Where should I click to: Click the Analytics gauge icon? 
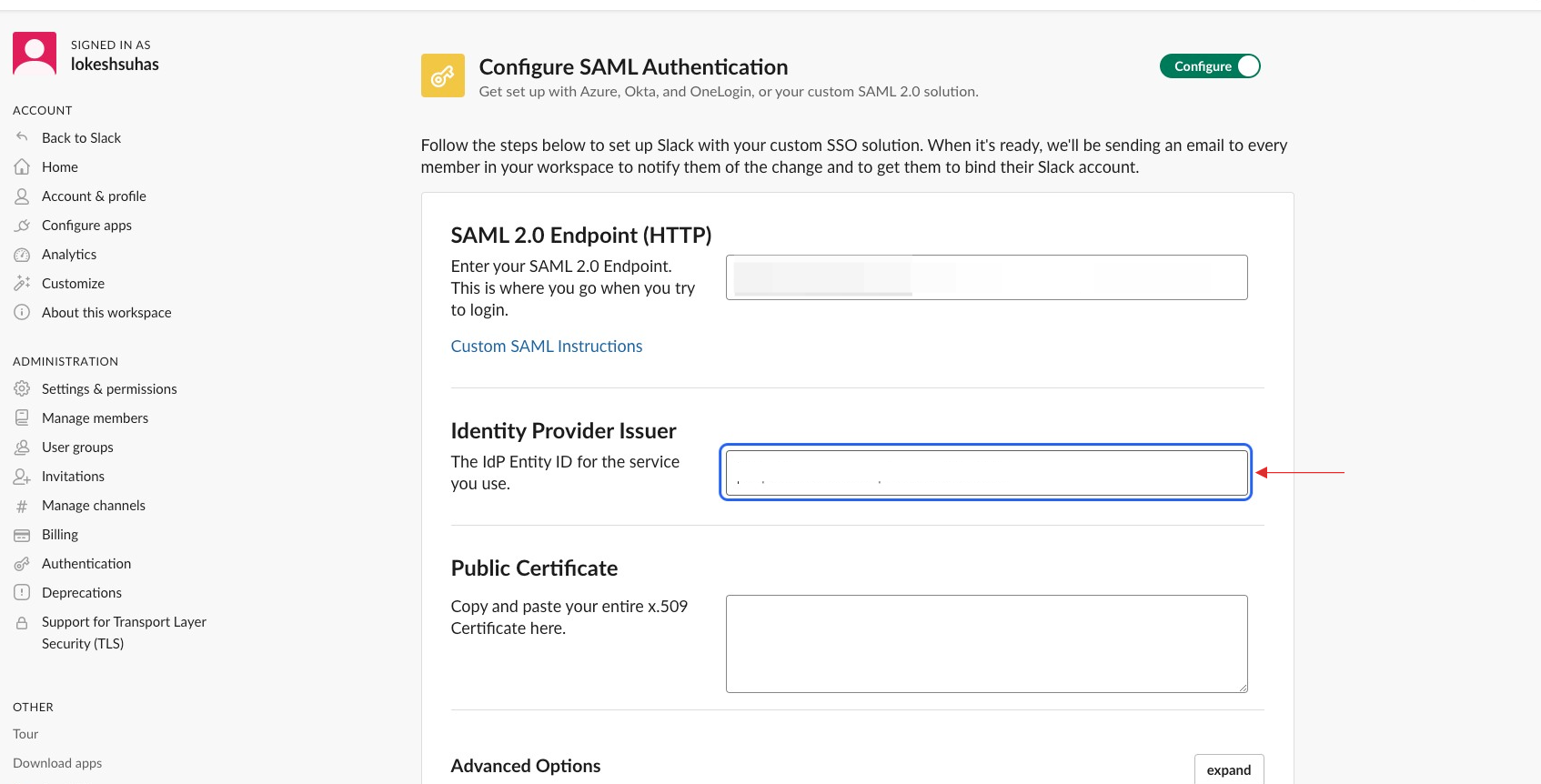(22, 254)
